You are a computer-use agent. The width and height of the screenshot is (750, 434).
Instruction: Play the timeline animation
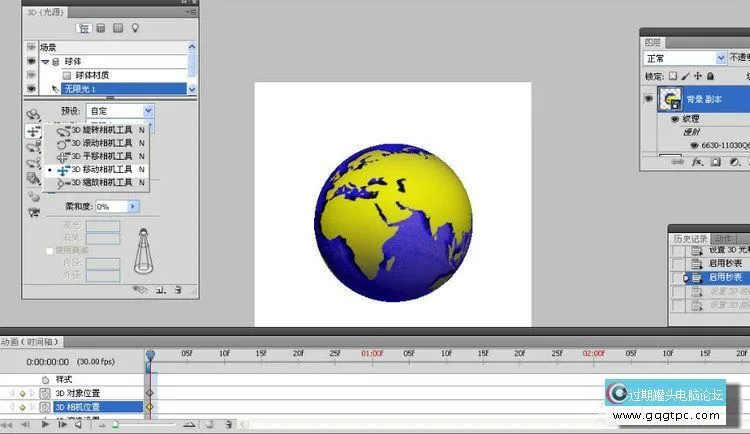[x=45, y=424]
